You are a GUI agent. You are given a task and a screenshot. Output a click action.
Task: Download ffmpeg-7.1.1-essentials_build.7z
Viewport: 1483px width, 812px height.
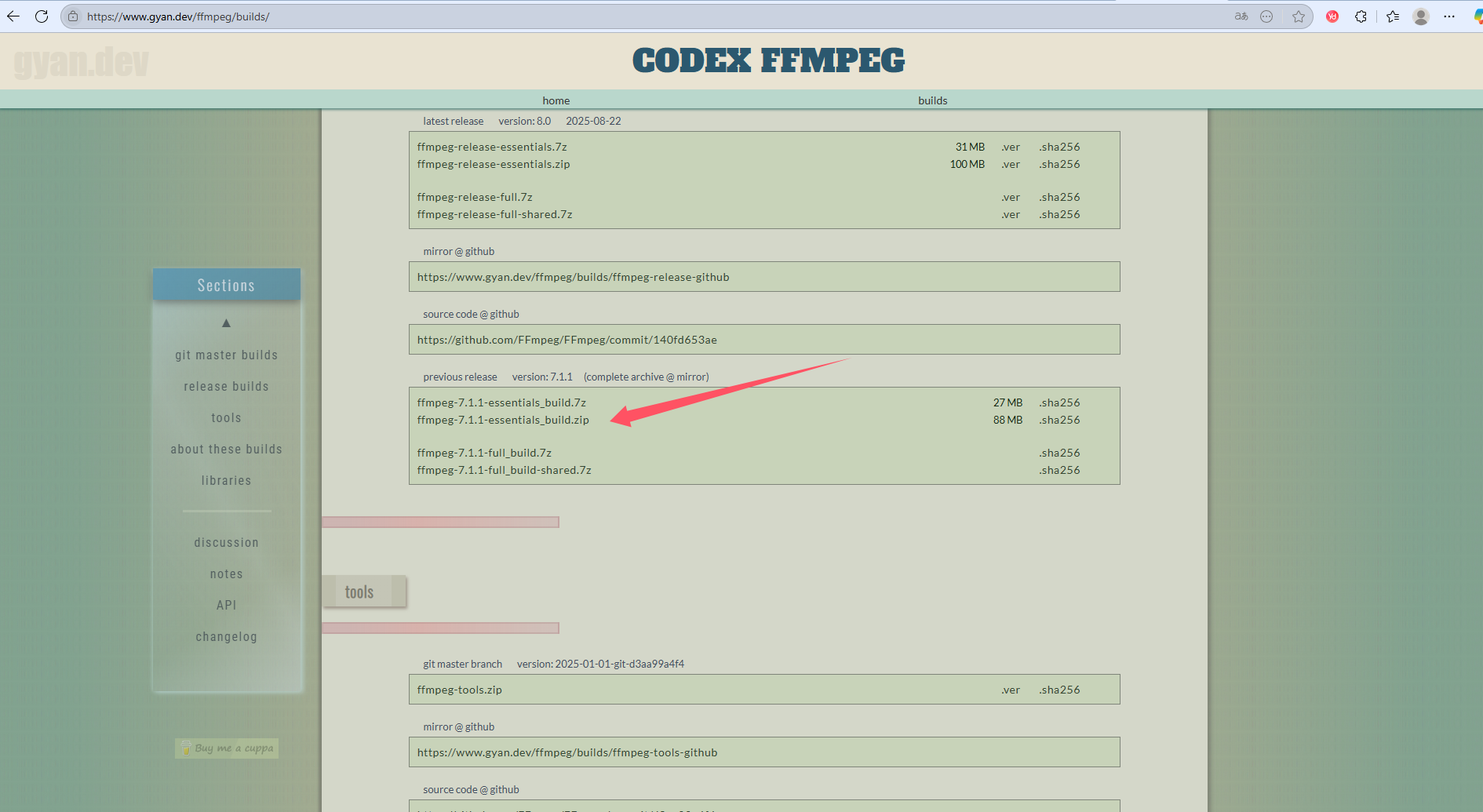501,402
